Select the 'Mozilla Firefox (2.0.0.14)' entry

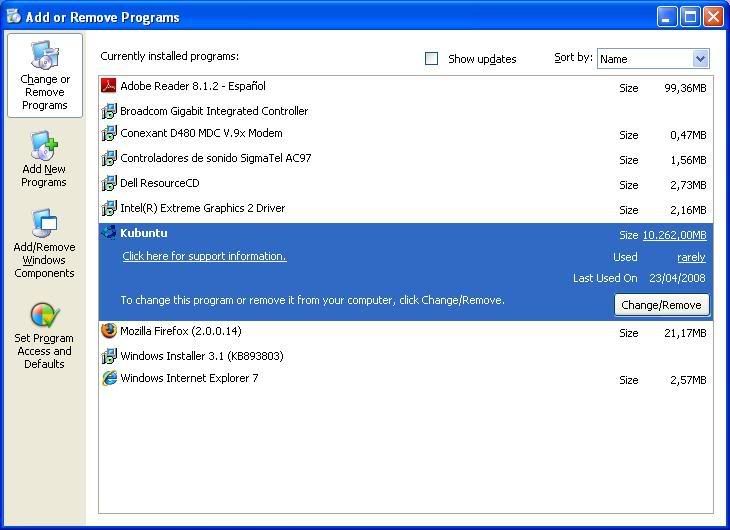[x=406, y=332]
